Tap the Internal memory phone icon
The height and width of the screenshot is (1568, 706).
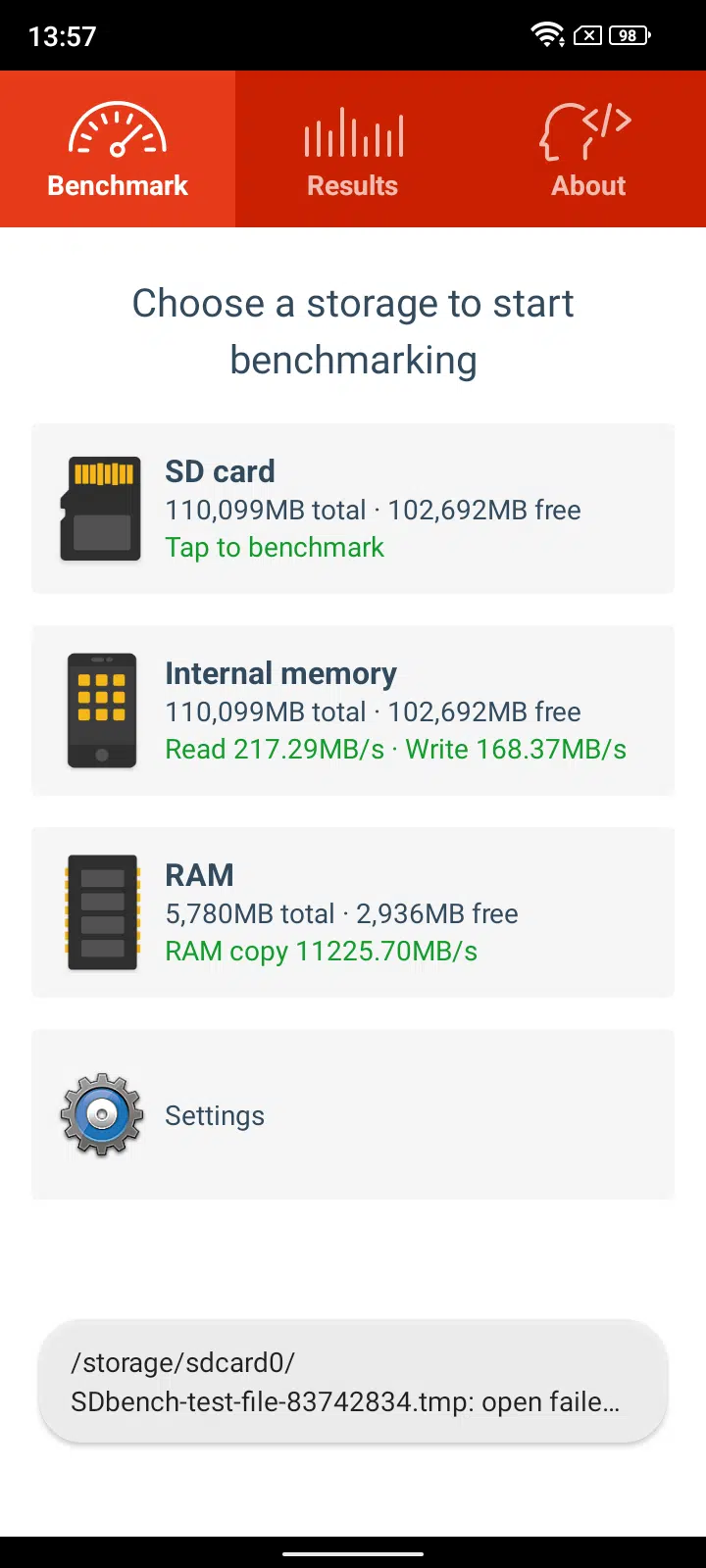(102, 710)
